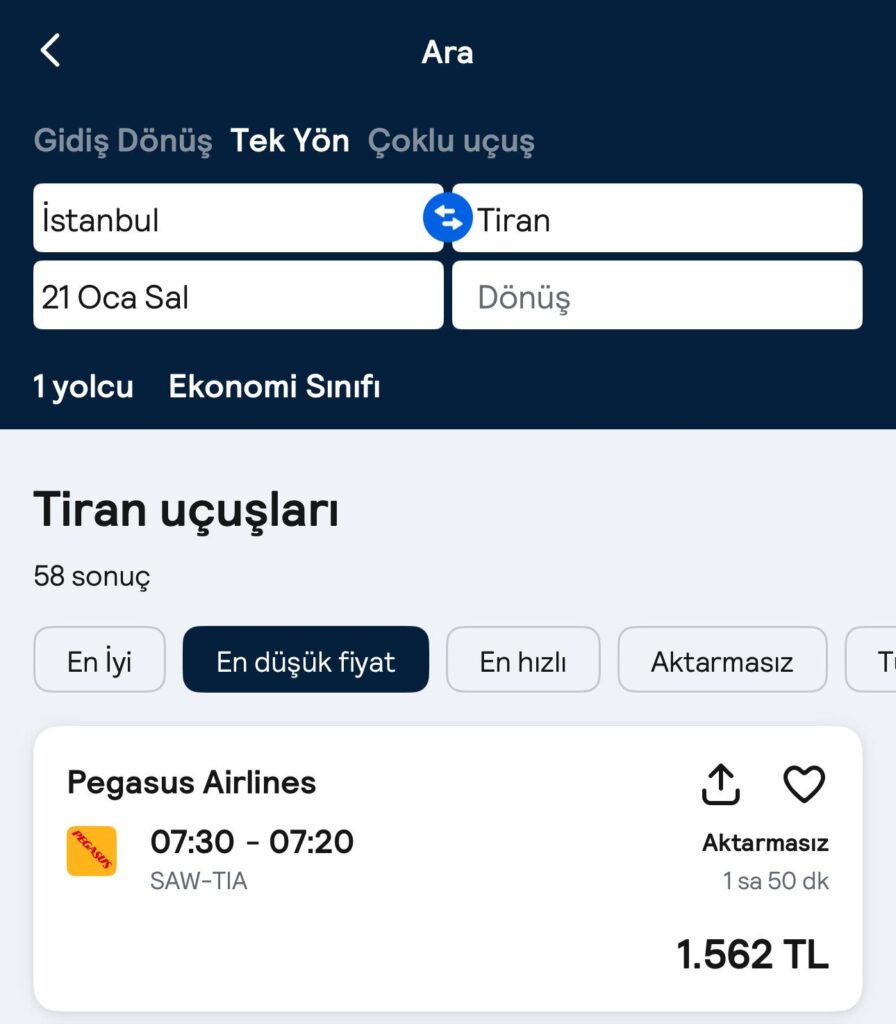Open the 21 Oca Sal date picker

[x=238, y=295]
